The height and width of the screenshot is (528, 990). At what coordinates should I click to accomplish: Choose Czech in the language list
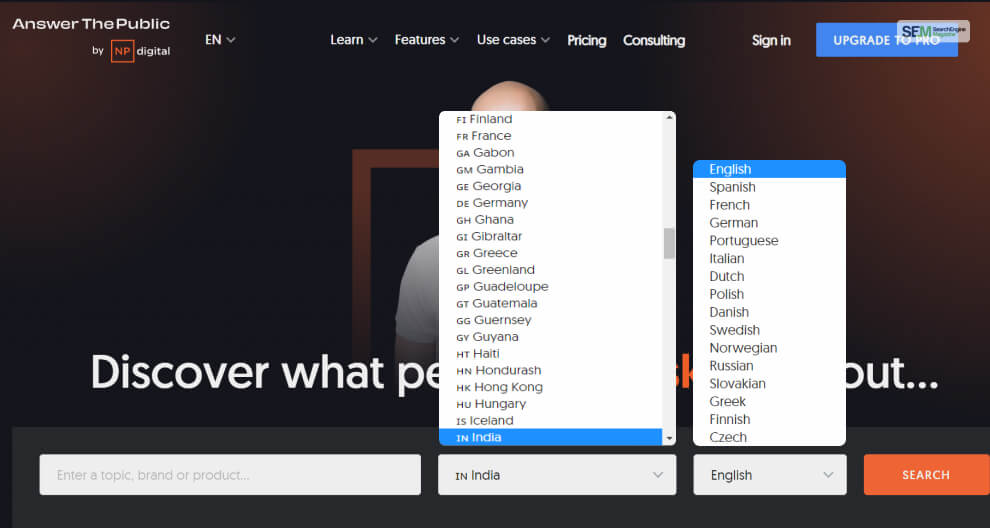769,436
